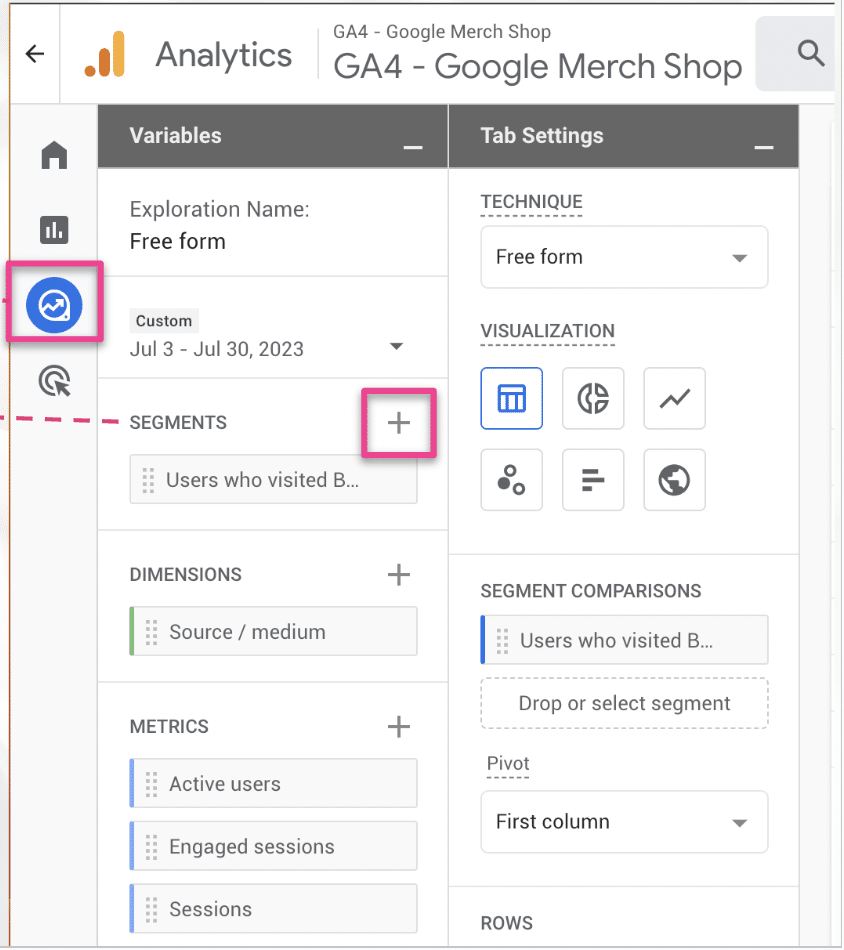
Task: Minimize the Variables panel
Action: pyautogui.click(x=412, y=146)
